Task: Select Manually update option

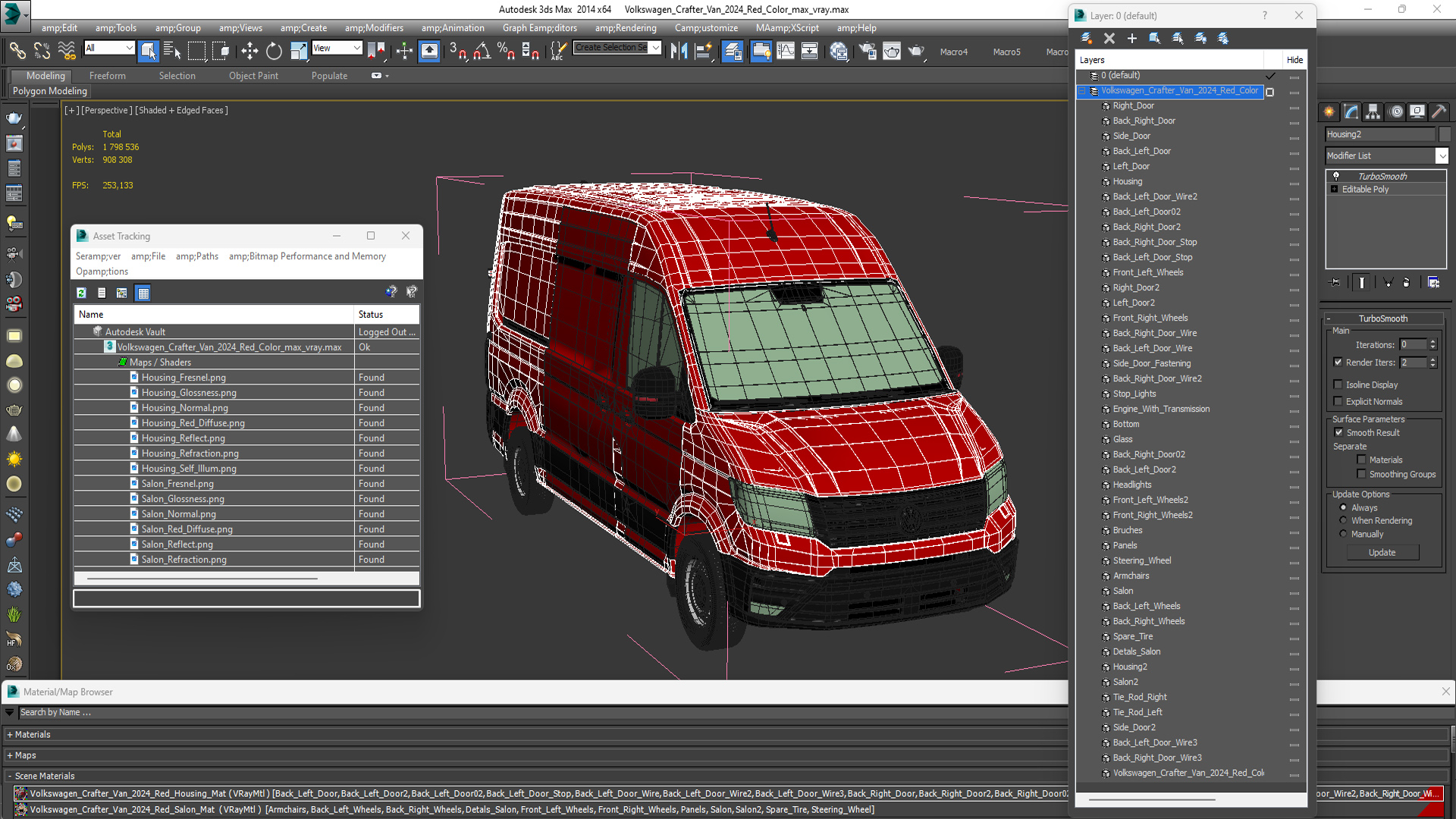Action: click(x=1344, y=534)
